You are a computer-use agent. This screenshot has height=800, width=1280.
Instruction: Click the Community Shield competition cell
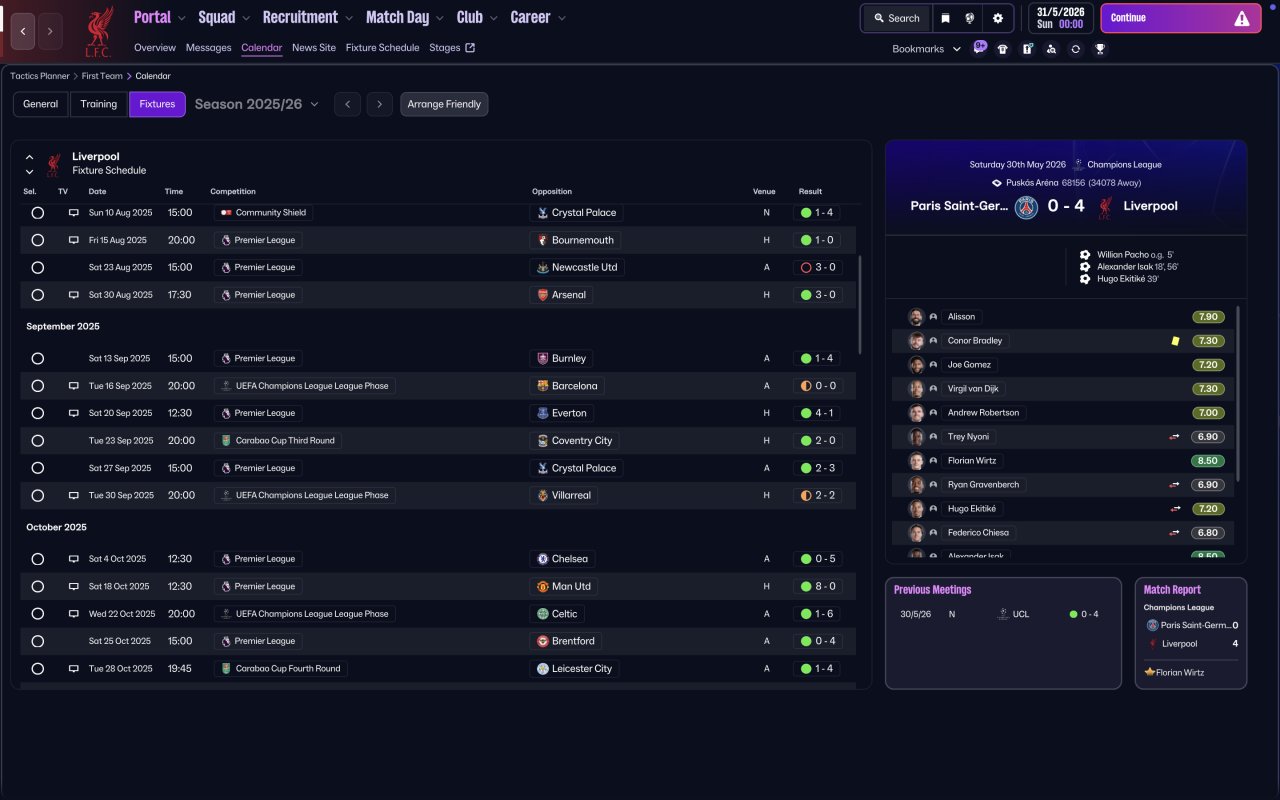tap(262, 213)
